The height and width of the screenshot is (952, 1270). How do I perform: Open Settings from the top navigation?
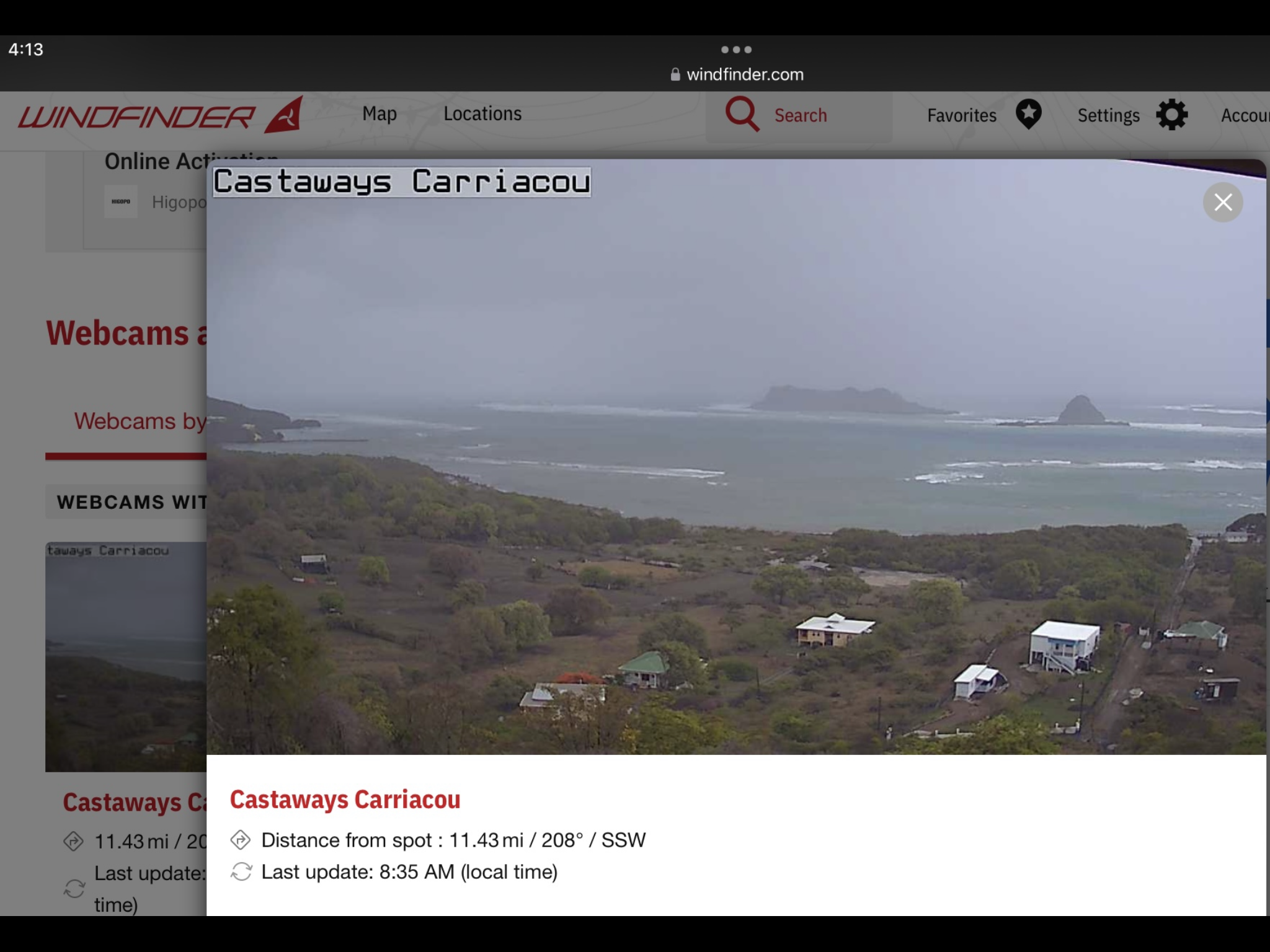[1109, 116]
